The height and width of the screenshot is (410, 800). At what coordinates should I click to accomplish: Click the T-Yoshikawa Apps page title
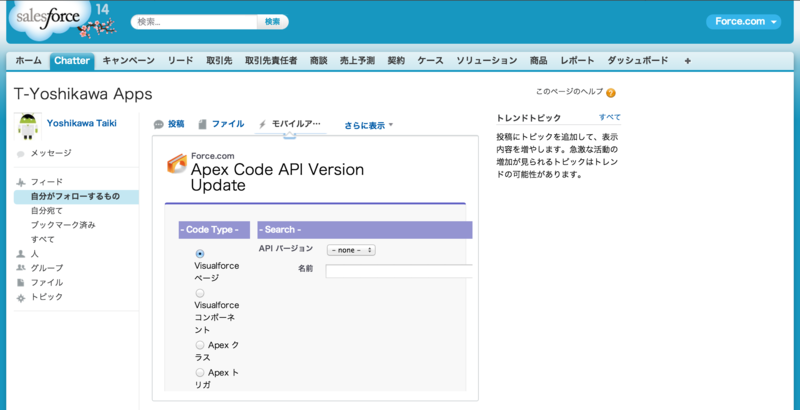(x=83, y=94)
